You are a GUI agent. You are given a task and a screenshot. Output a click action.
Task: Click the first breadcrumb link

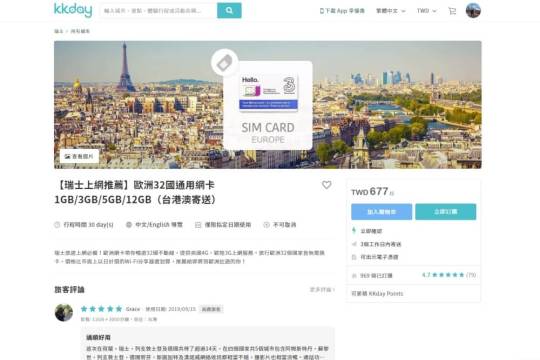[x=59, y=31]
